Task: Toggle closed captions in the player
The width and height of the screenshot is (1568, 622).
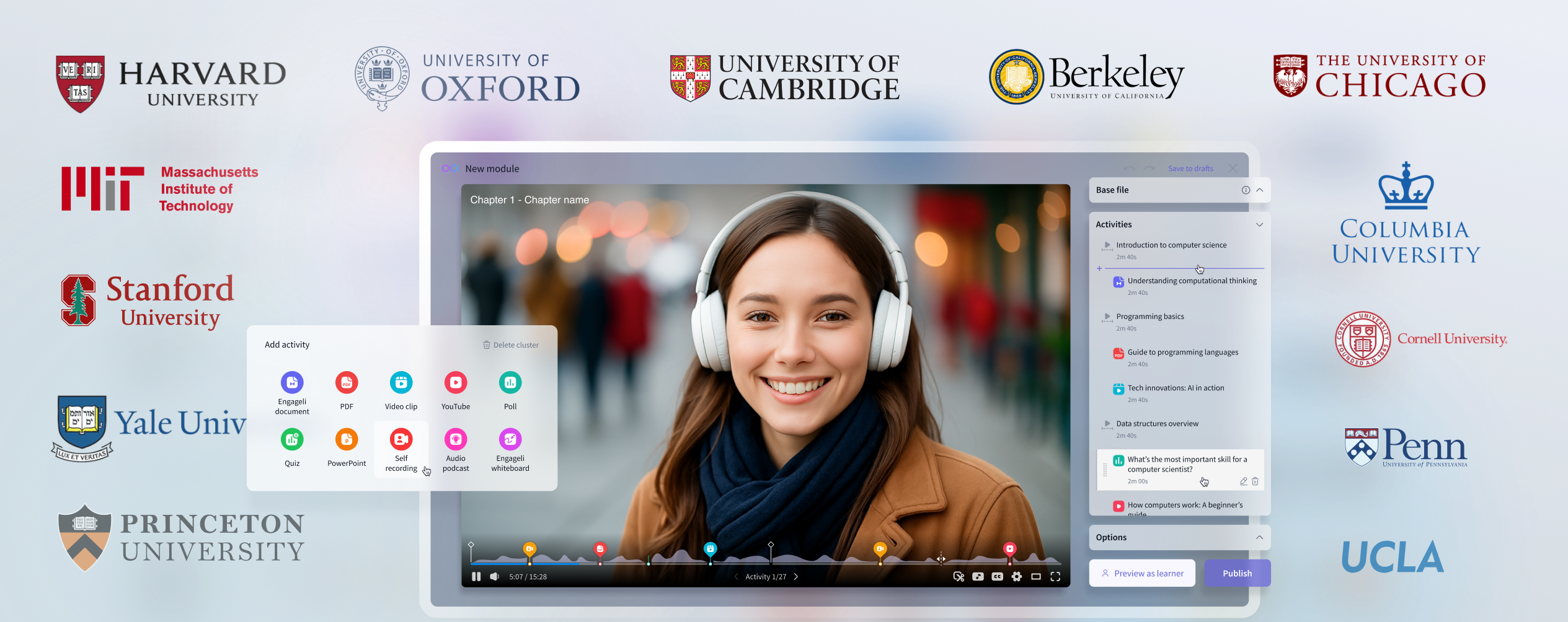Action: pos(997,577)
